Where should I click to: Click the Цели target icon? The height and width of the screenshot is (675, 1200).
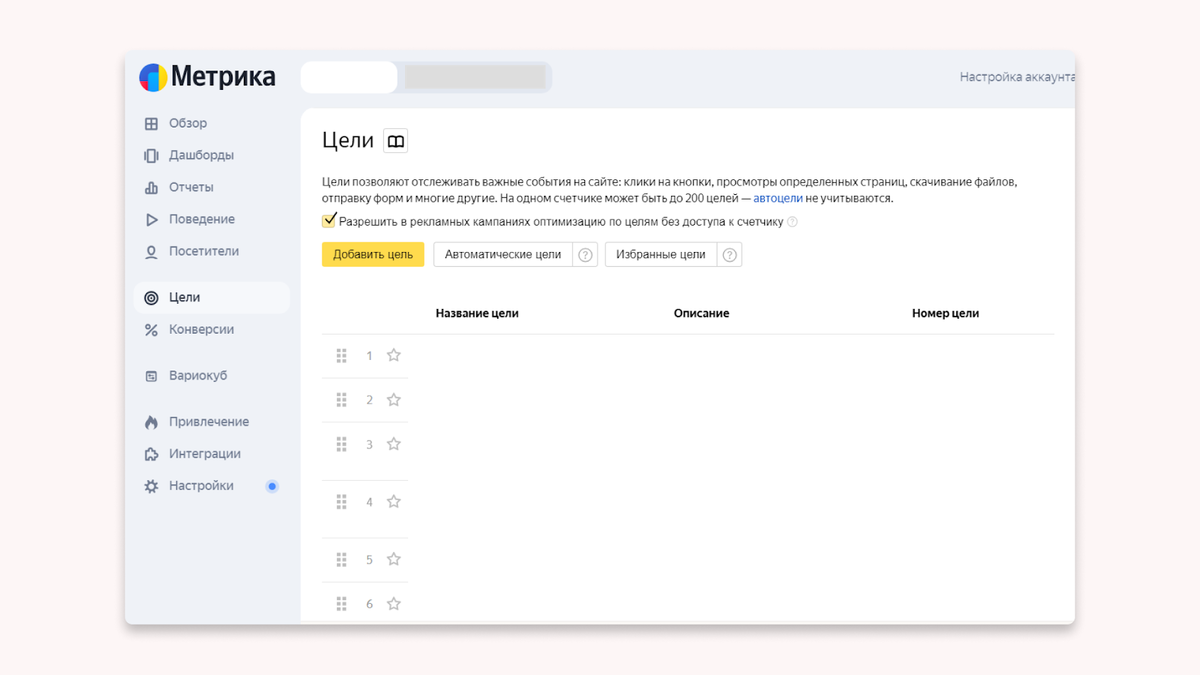(151, 298)
